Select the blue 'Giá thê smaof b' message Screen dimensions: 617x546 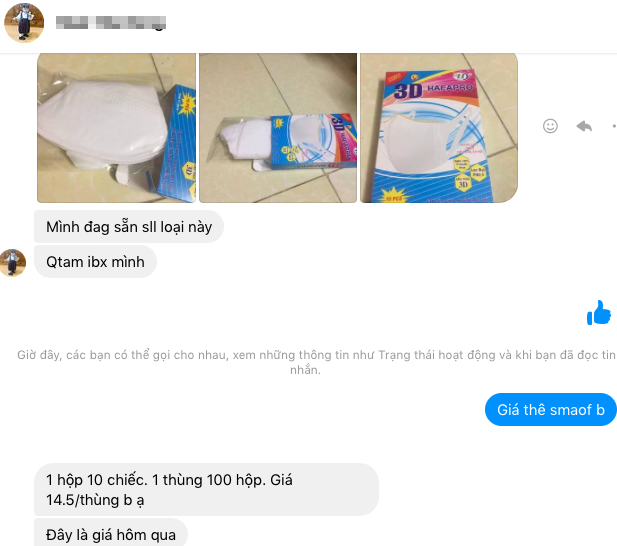550,410
